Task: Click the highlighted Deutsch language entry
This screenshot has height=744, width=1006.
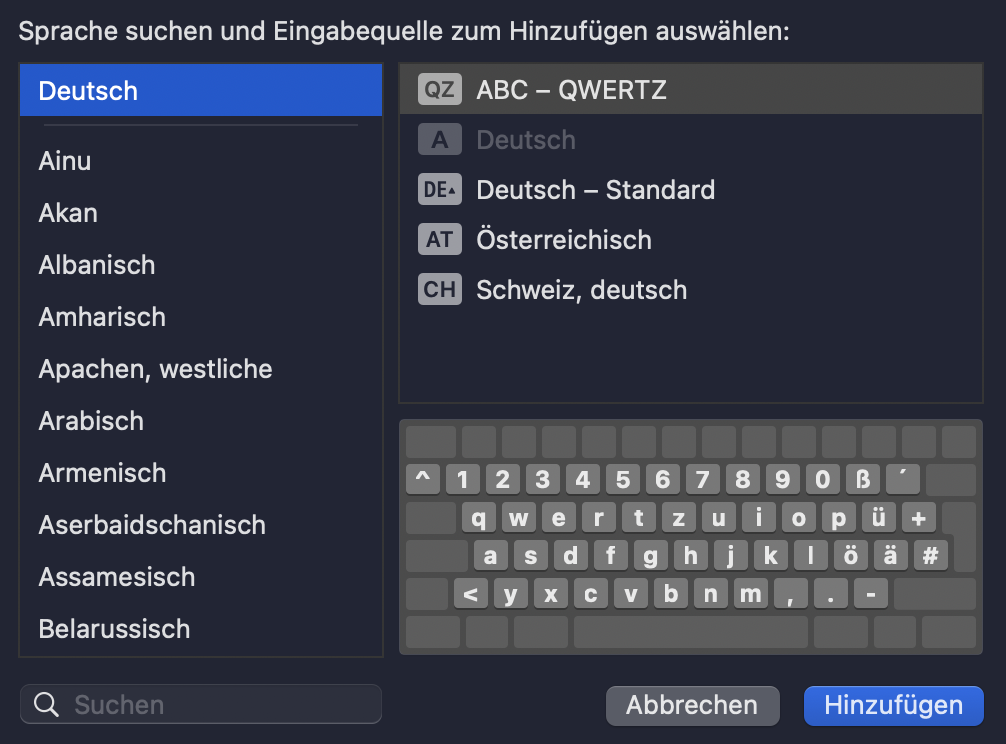Action: point(88,90)
